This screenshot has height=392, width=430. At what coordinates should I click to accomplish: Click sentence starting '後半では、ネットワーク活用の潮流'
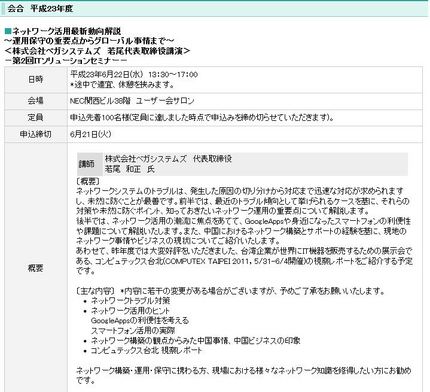point(243,231)
